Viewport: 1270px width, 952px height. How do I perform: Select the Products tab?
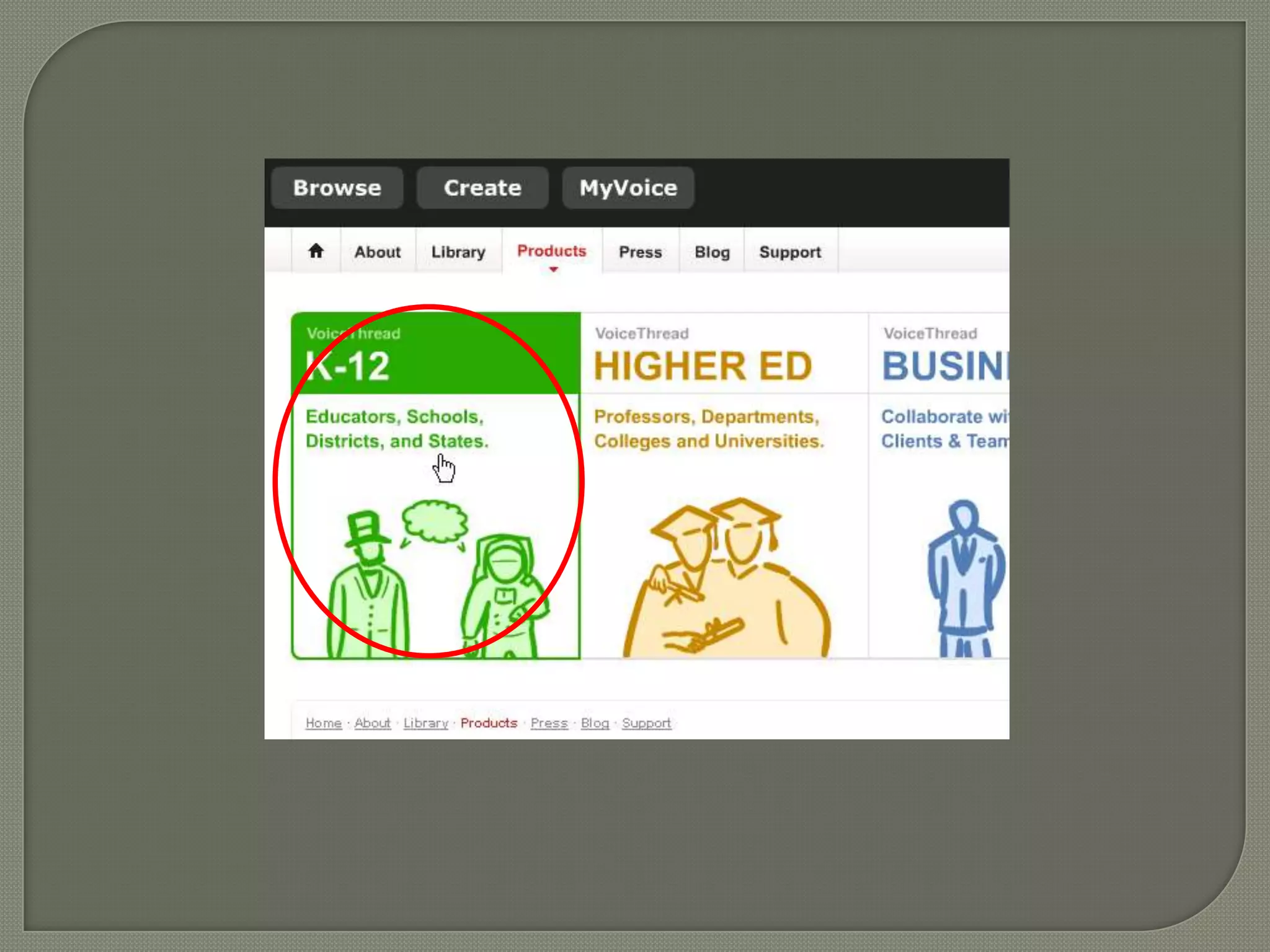pos(551,251)
